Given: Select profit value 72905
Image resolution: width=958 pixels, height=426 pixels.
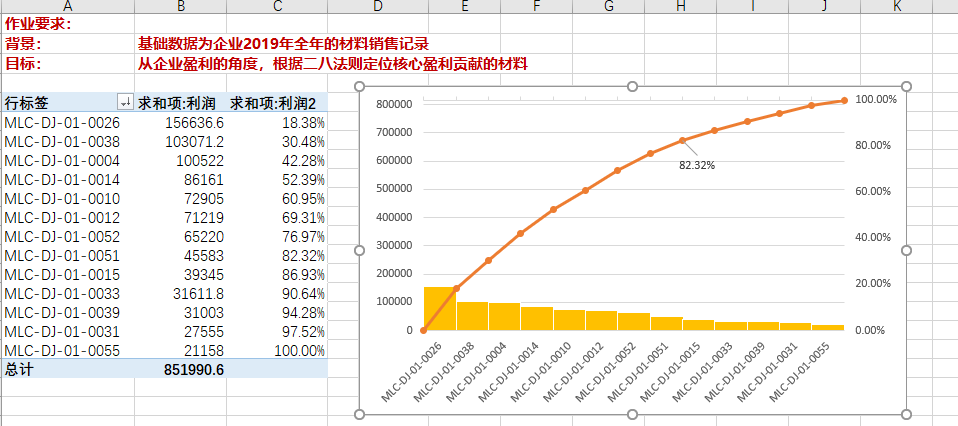Looking at the screenshot, I should point(203,199).
